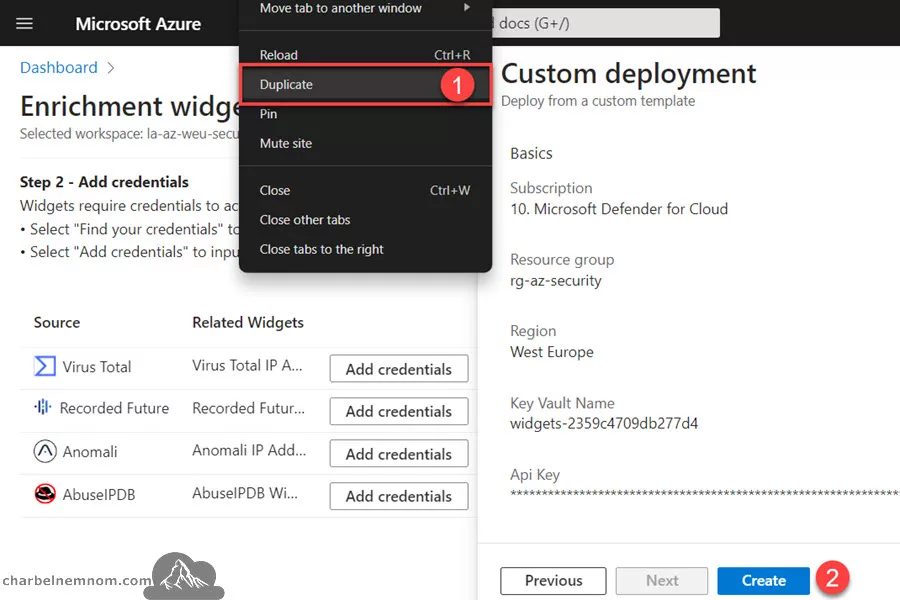Choose Mute site in the context menu
Image resolution: width=900 pixels, height=600 pixels.
click(365, 144)
